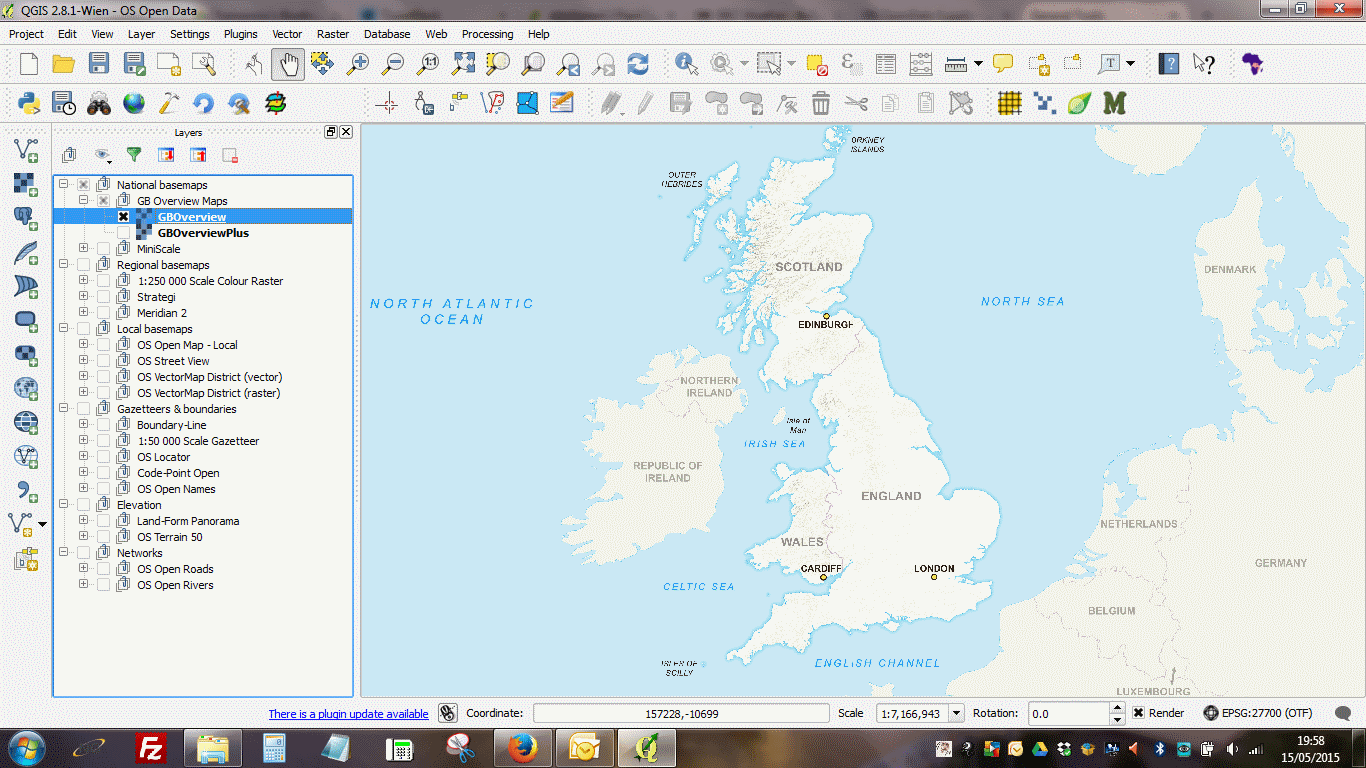
Task: Expand the MiniScale group
Action: (x=84, y=249)
